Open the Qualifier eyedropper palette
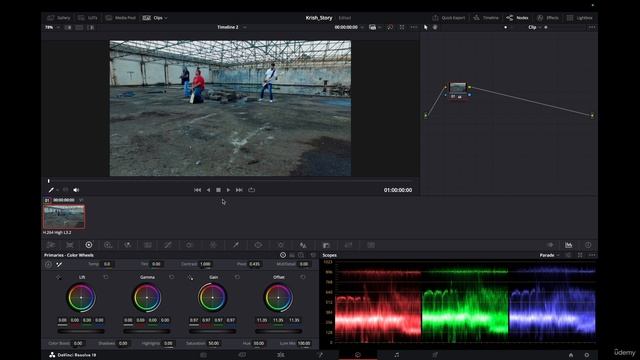This screenshot has width=640, height=360. pyautogui.click(x=236, y=245)
